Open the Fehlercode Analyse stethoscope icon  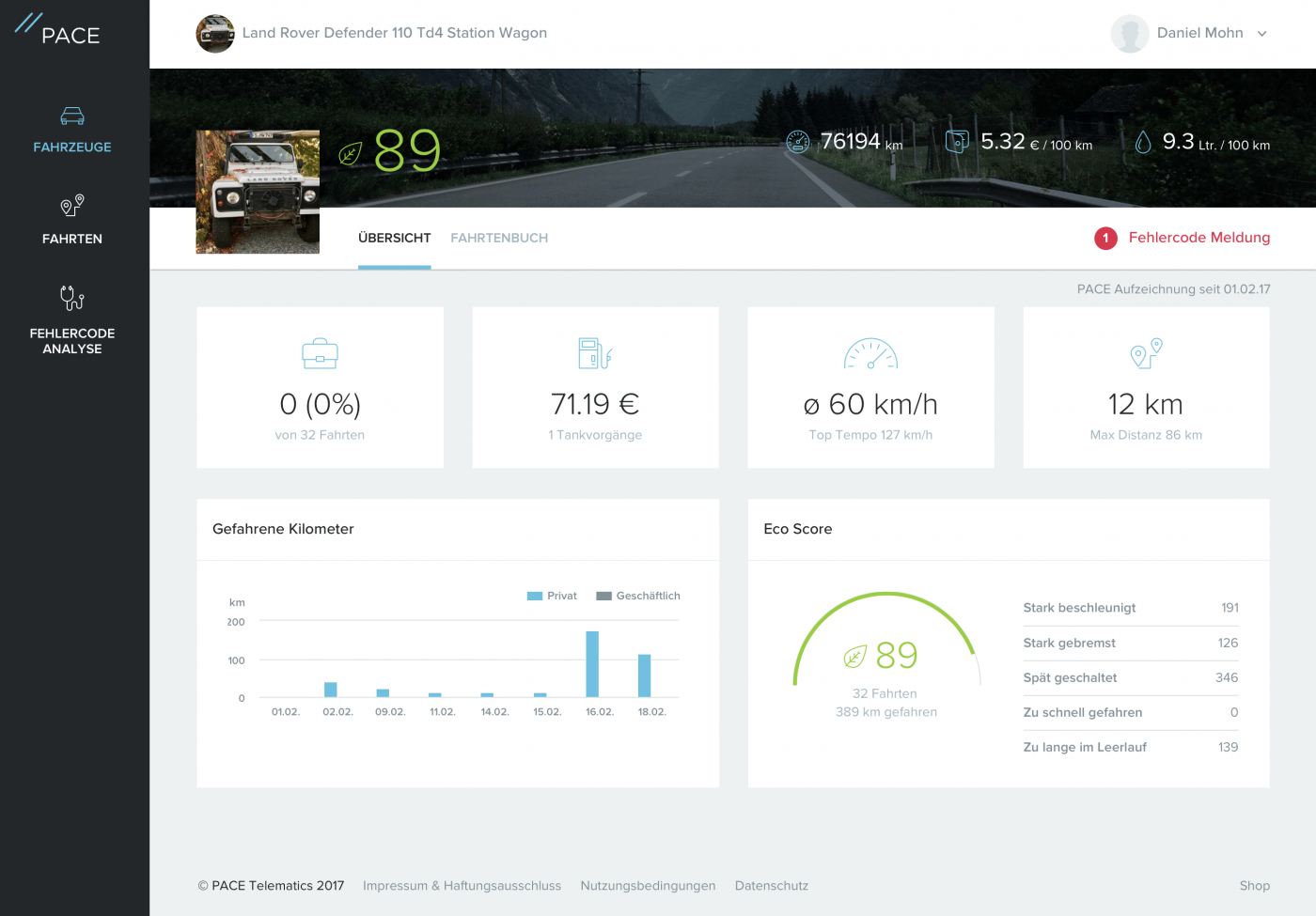tap(72, 298)
